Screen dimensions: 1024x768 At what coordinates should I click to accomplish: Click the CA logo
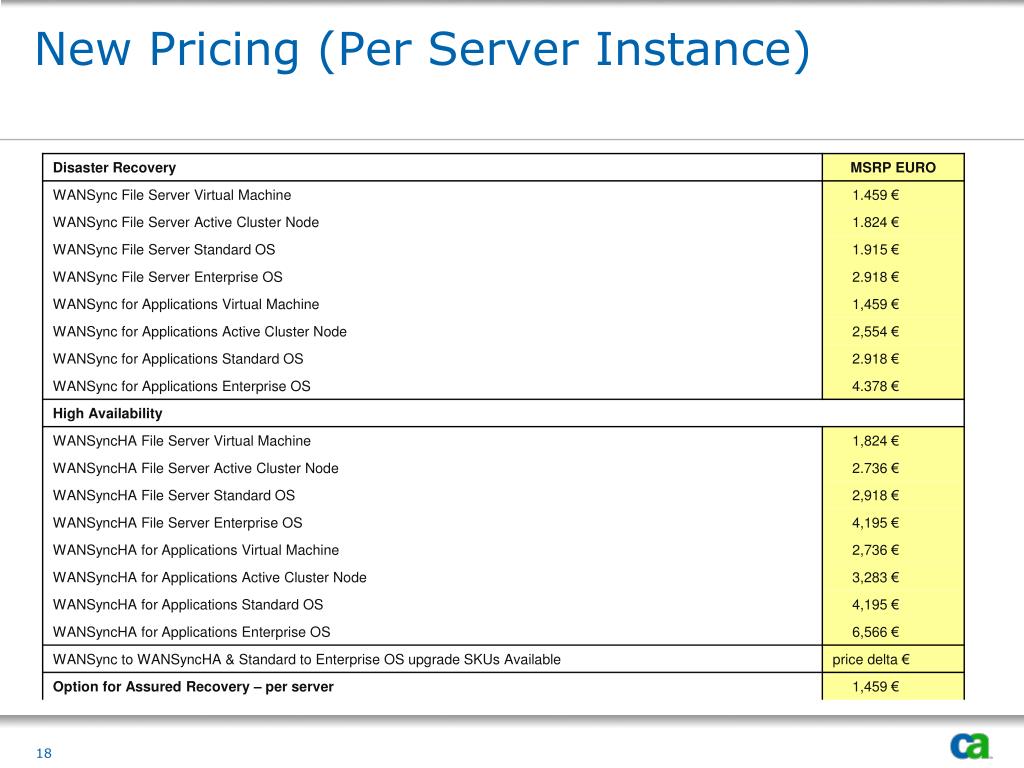tap(970, 746)
